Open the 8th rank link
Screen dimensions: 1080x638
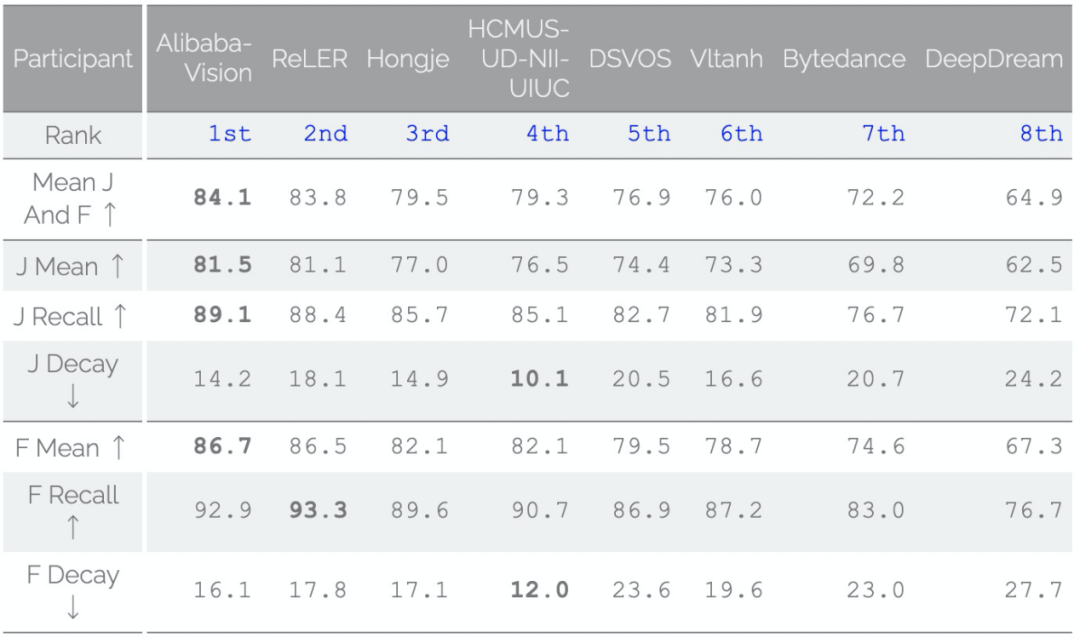point(1041,134)
